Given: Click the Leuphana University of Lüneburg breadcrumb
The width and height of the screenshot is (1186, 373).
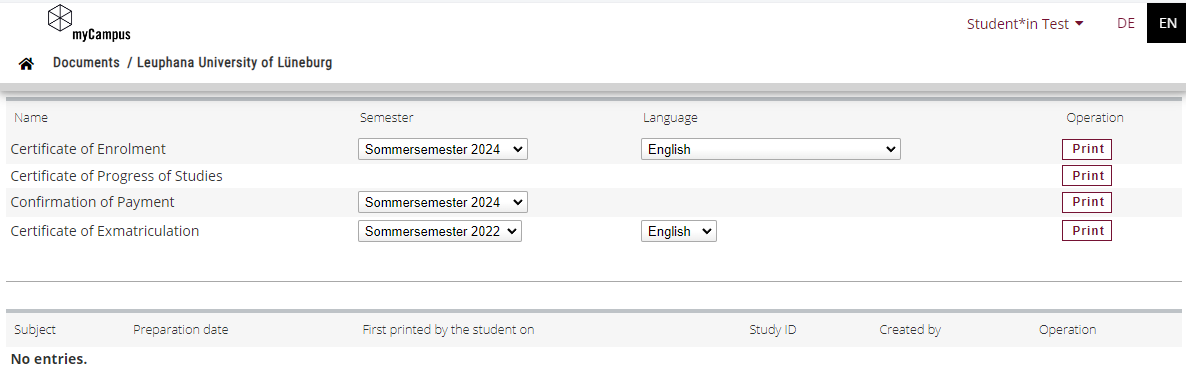Looking at the screenshot, I should (x=234, y=63).
